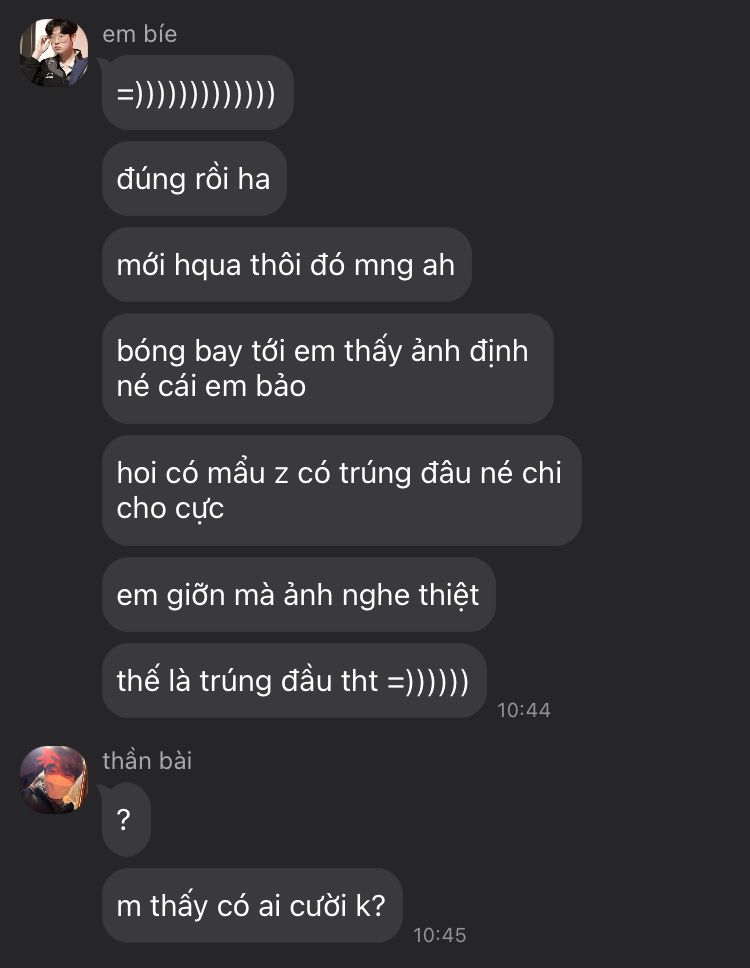This screenshot has width=750, height=968.
Task: Click the '?' message bubble
Action: (126, 819)
